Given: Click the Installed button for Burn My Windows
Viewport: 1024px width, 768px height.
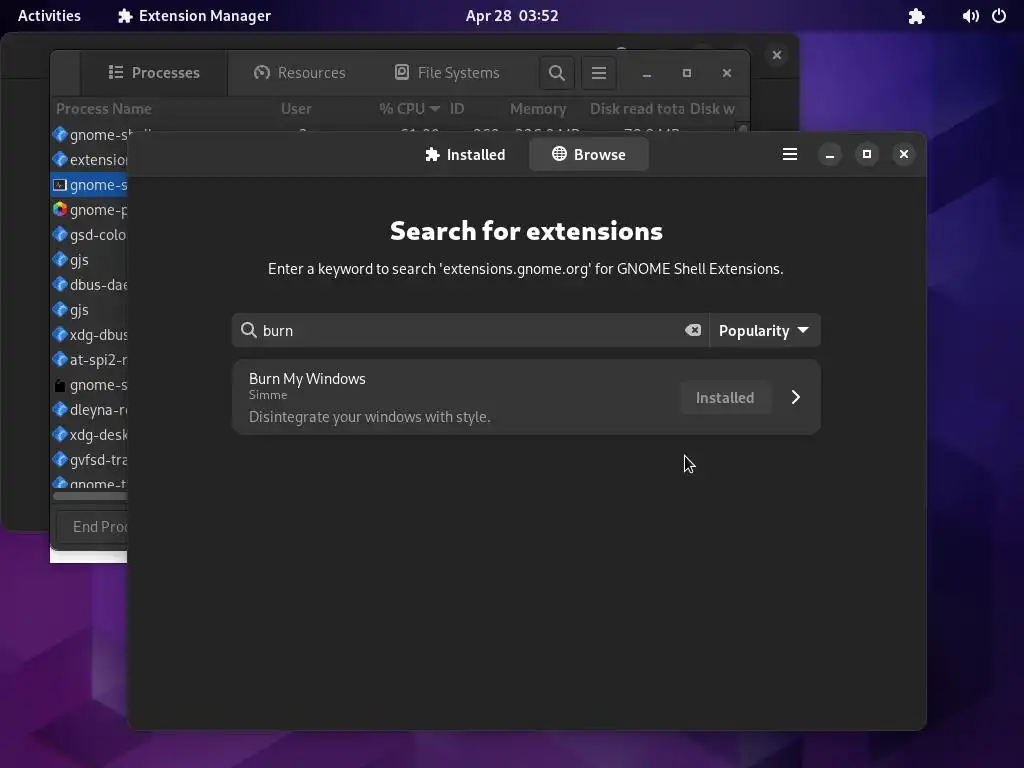Looking at the screenshot, I should coord(725,398).
